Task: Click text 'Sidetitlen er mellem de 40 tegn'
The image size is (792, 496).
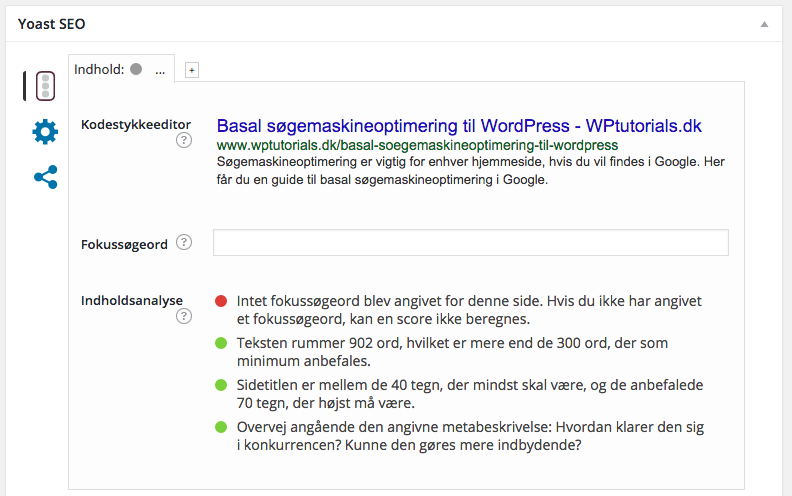Action: (x=338, y=385)
